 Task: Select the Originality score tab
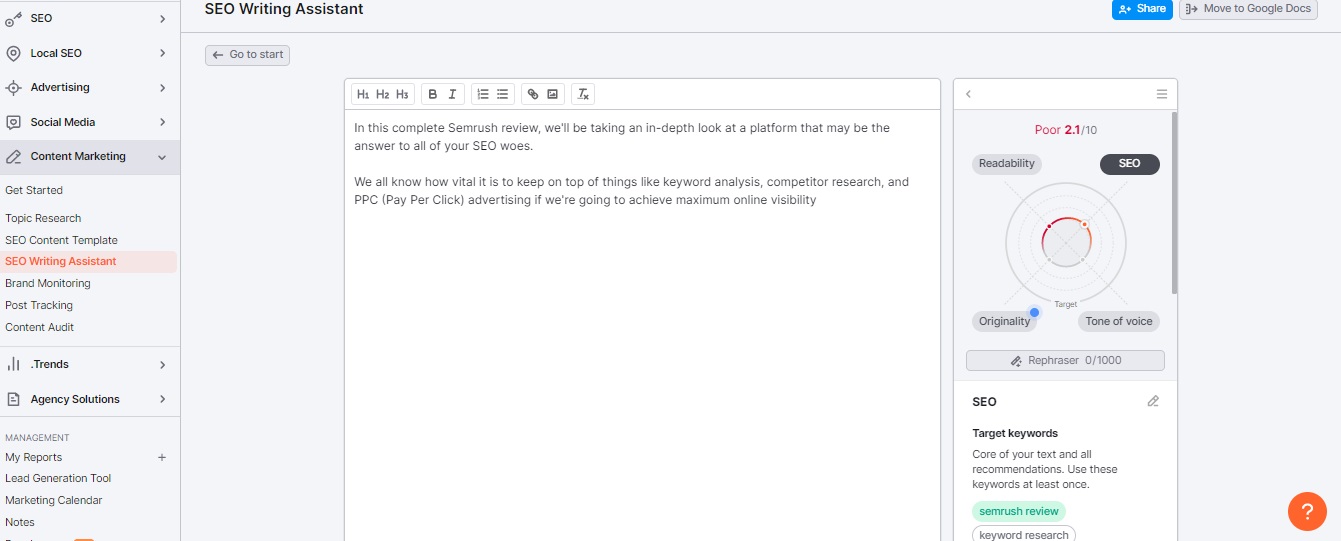click(x=1005, y=321)
